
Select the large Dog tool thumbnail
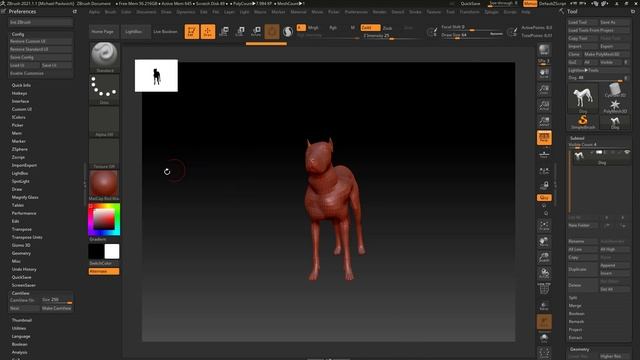583,98
